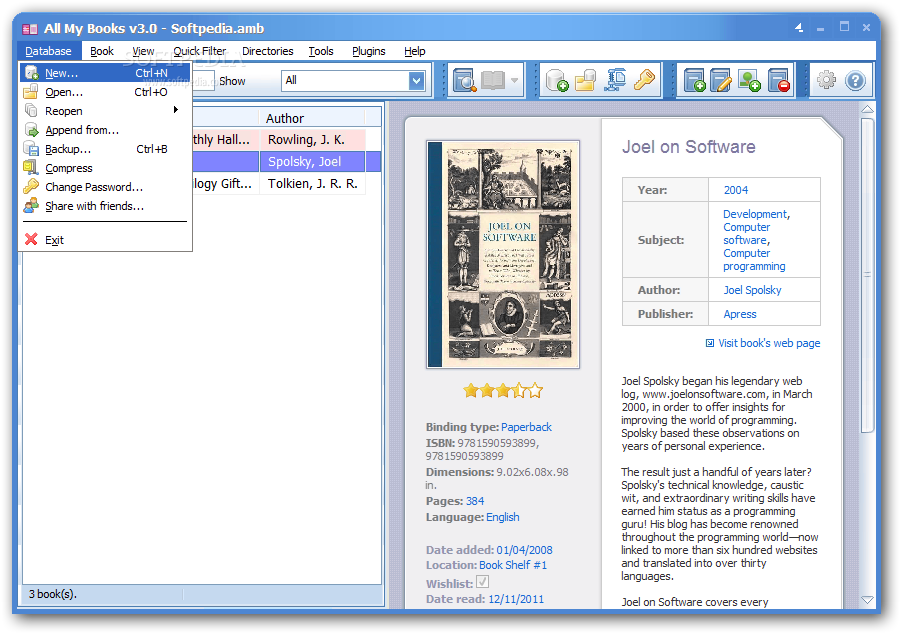This screenshot has height=634, width=901.
Task: Click Exit in the Database menu
Action: pyautogui.click(x=105, y=240)
